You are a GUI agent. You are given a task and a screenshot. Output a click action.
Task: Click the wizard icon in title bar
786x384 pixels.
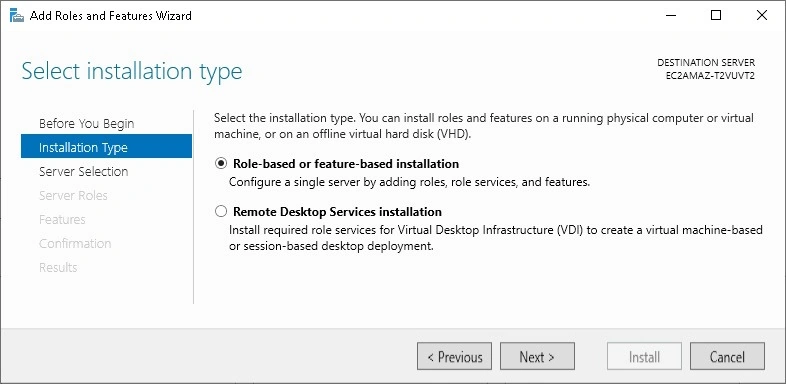17,16
